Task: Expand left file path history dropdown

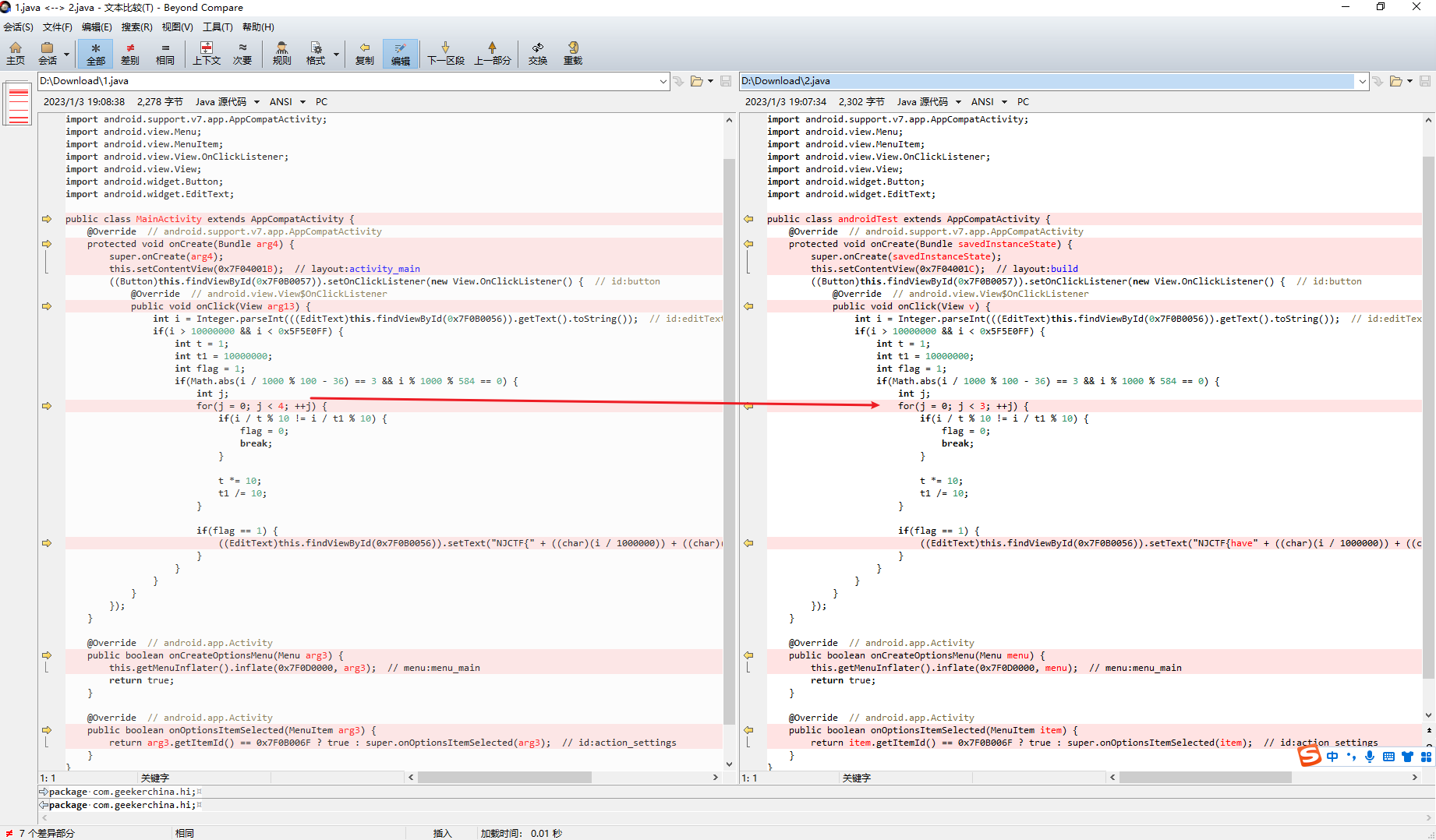Action: [x=663, y=81]
